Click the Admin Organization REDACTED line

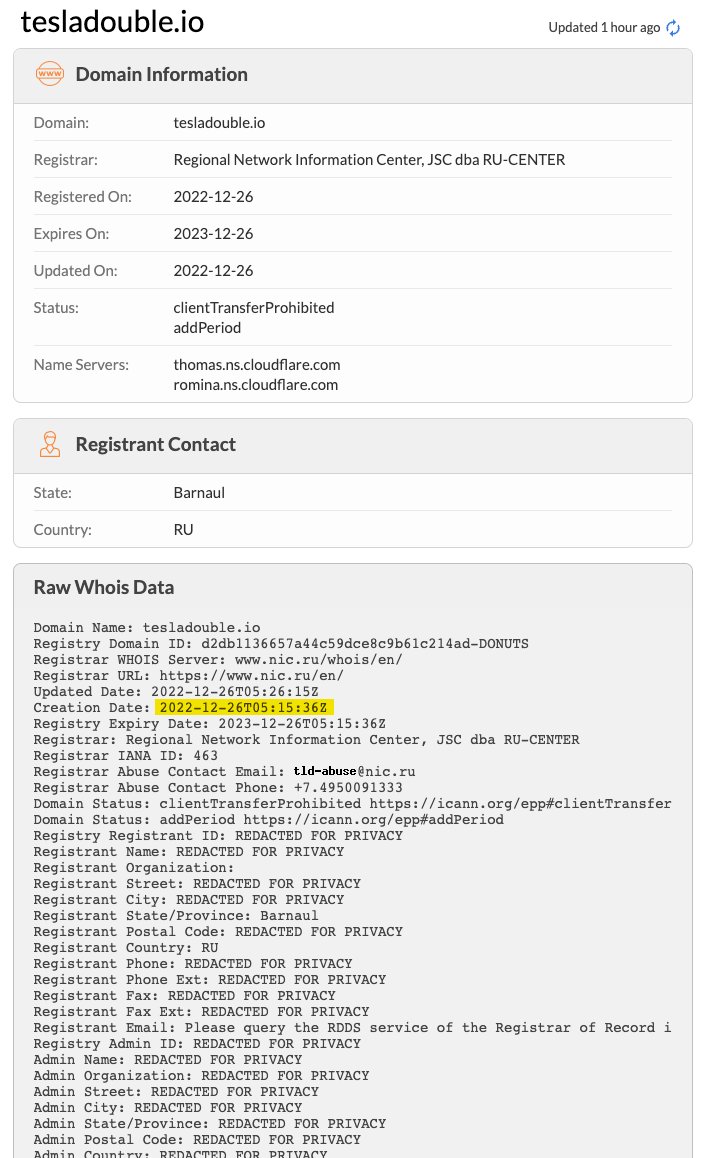(201, 1075)
